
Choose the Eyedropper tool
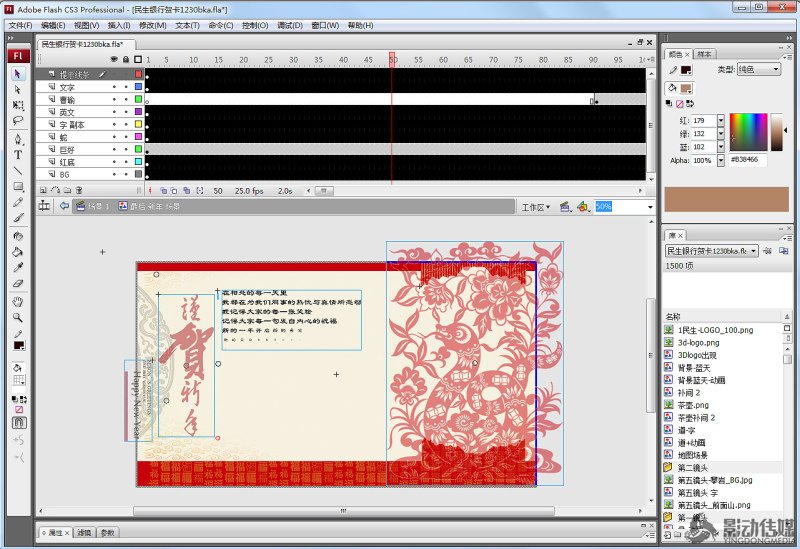[x=18, y=268]
